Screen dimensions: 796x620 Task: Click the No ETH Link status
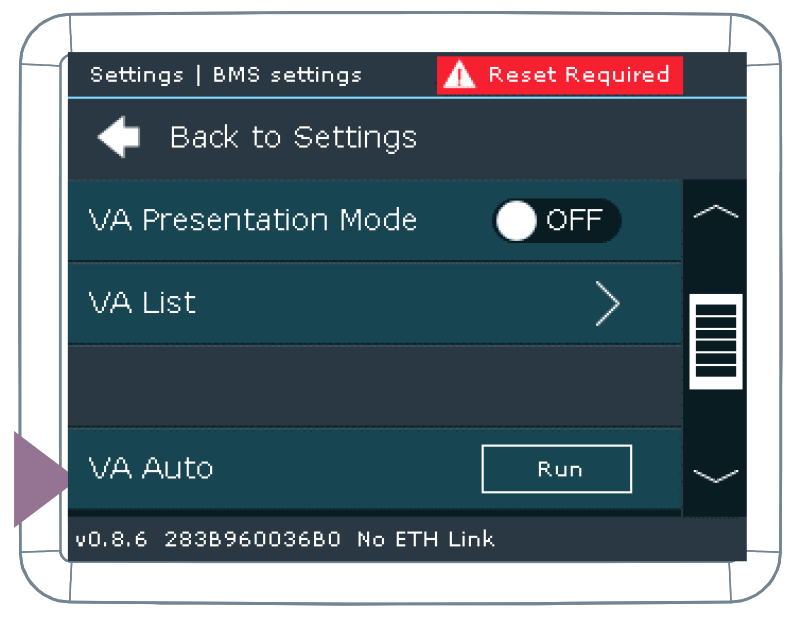coord(425,540)
